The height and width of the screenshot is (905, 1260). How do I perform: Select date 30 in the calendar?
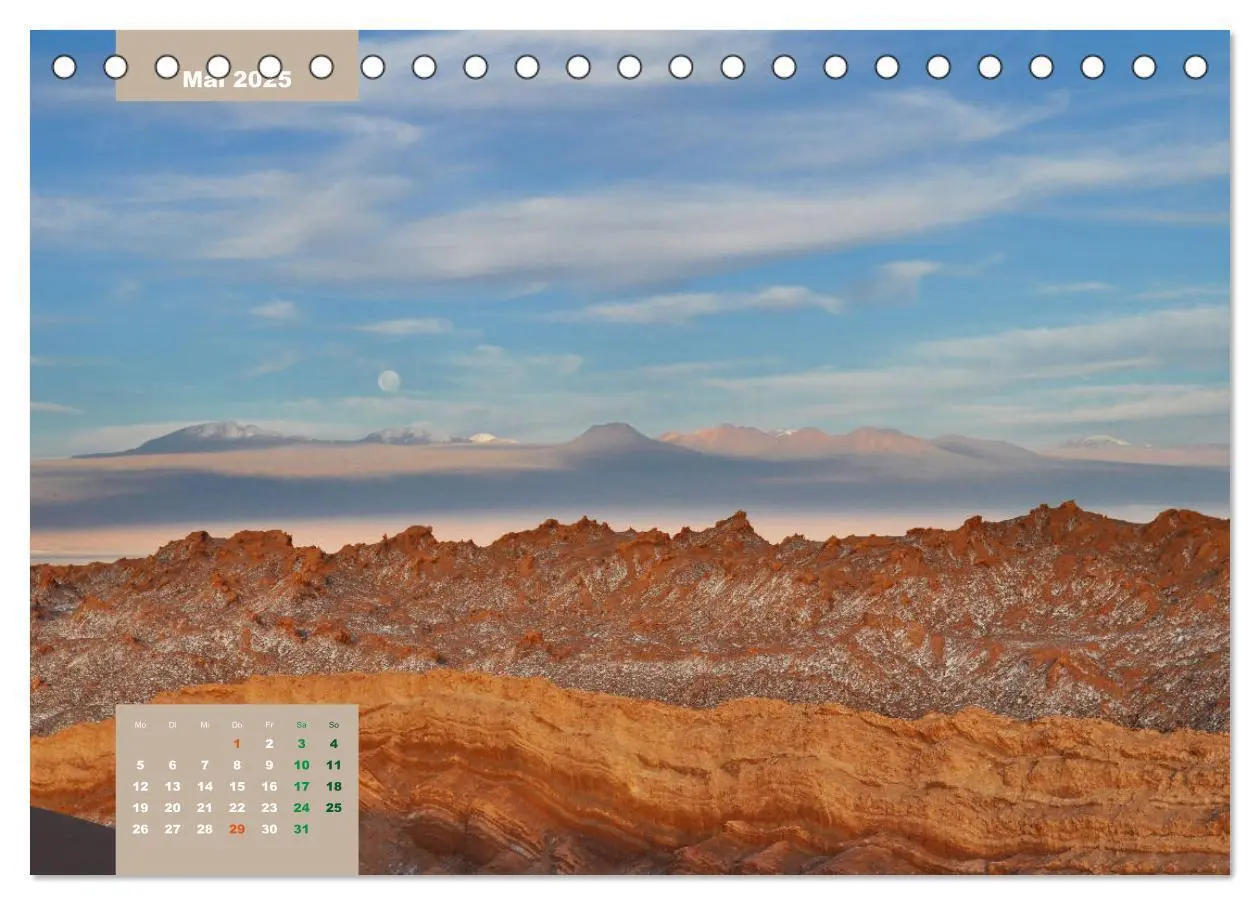pyautogui.click(x=269, y=829)
